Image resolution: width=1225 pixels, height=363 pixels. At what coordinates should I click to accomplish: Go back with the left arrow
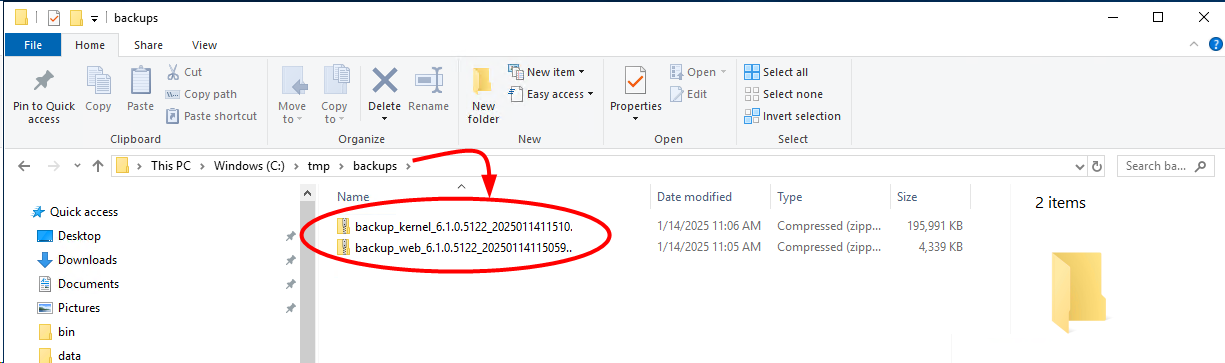(x=24, y=166)
